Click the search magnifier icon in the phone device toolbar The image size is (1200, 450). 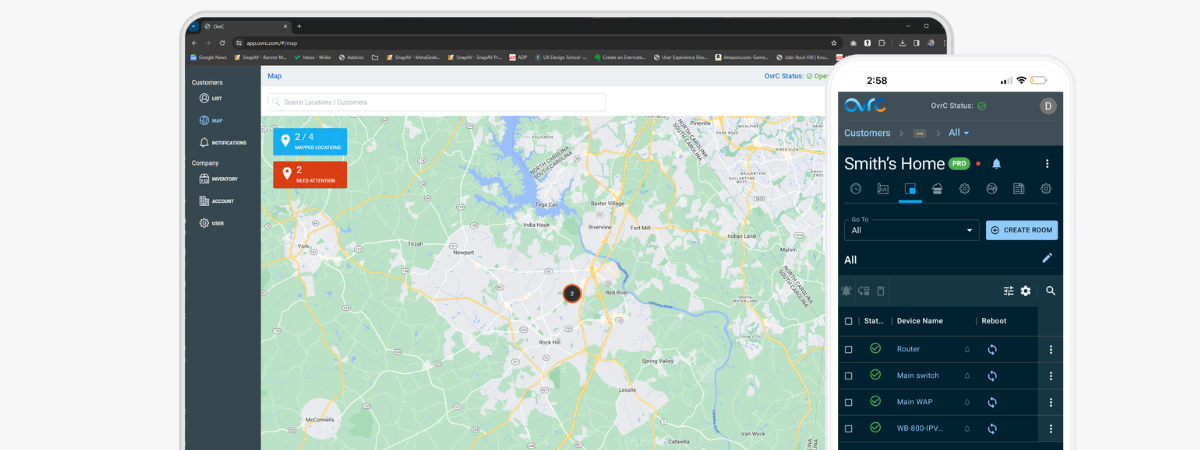[x=1051, y=291]
